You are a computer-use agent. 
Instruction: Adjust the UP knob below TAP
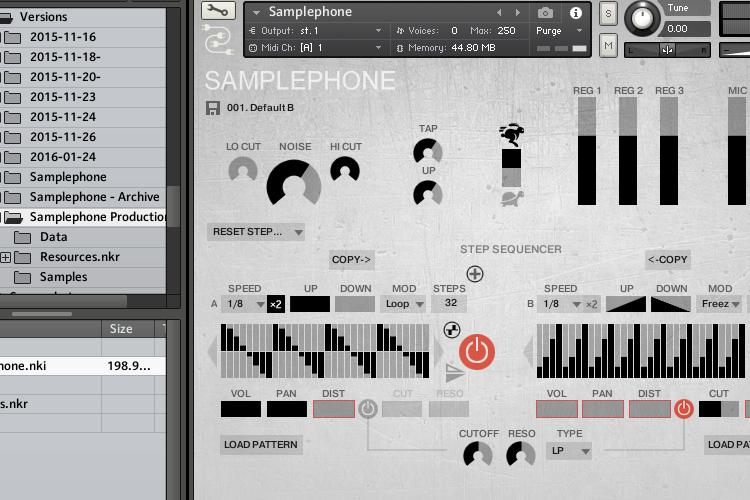[428, 193]
